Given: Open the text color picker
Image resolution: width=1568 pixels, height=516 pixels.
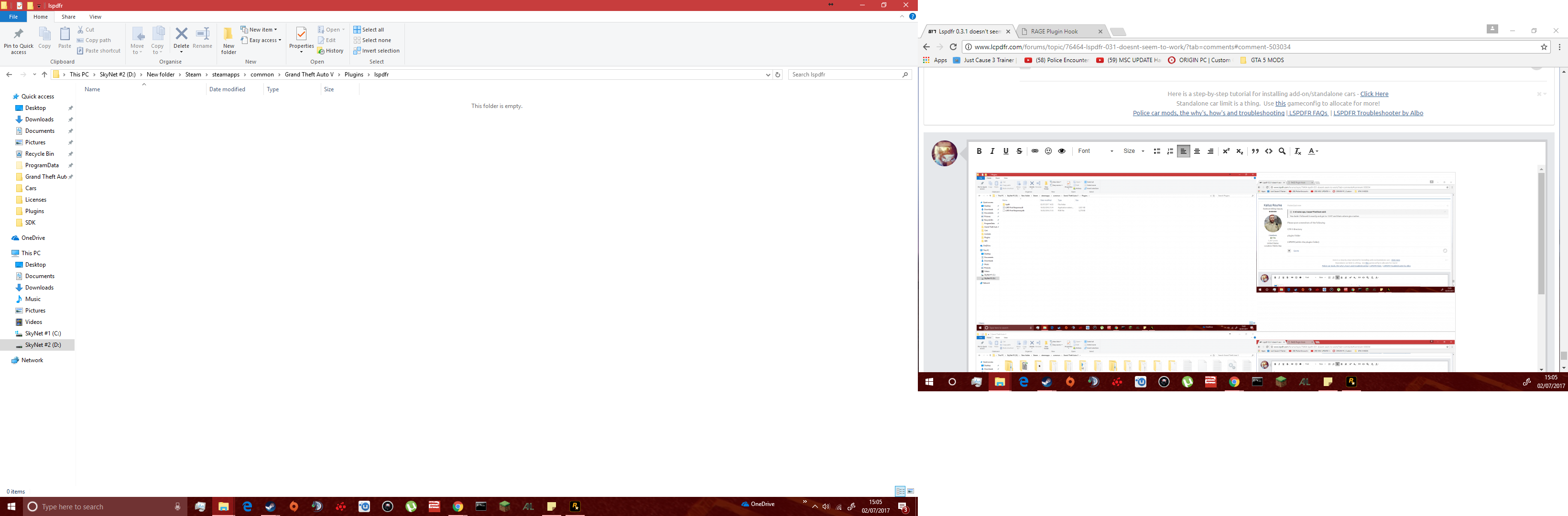Looking at the screenshot, I should 1313,151.
